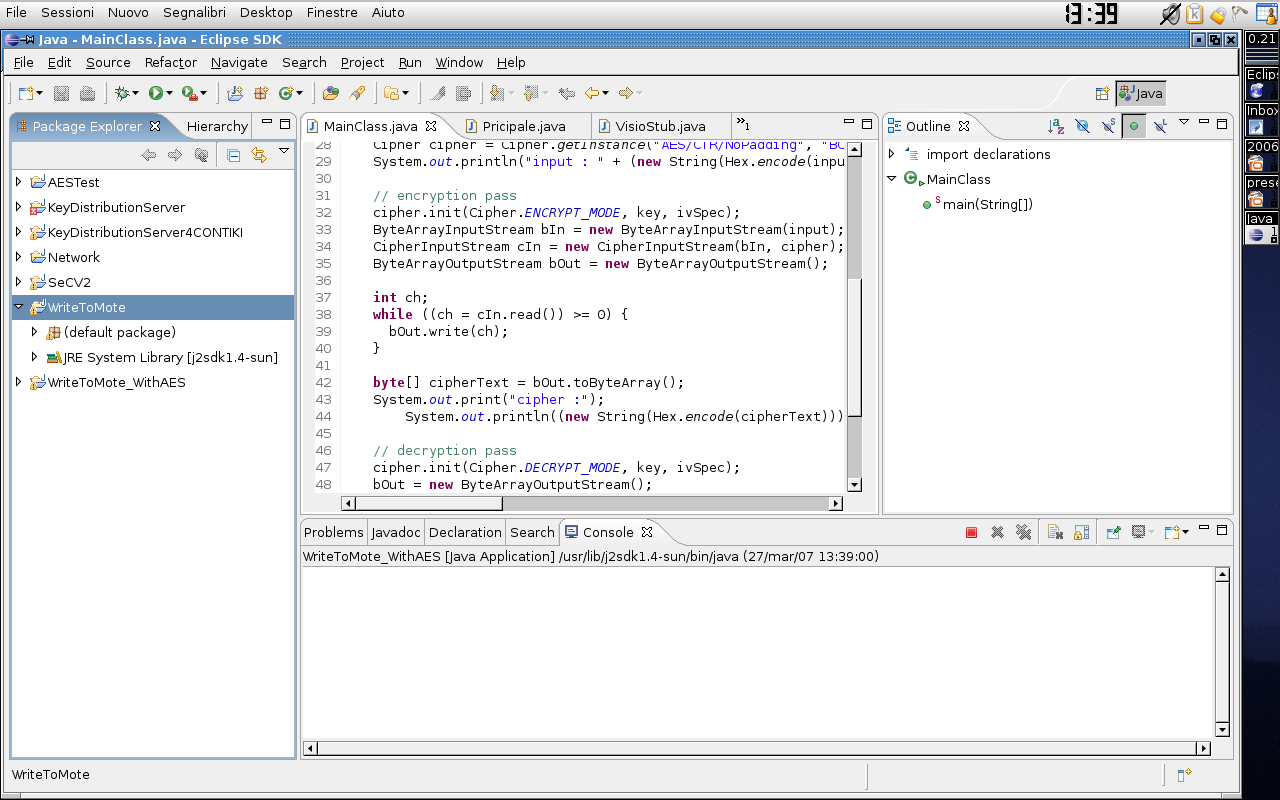Close the MainClass.java tab

pos(431,126)
